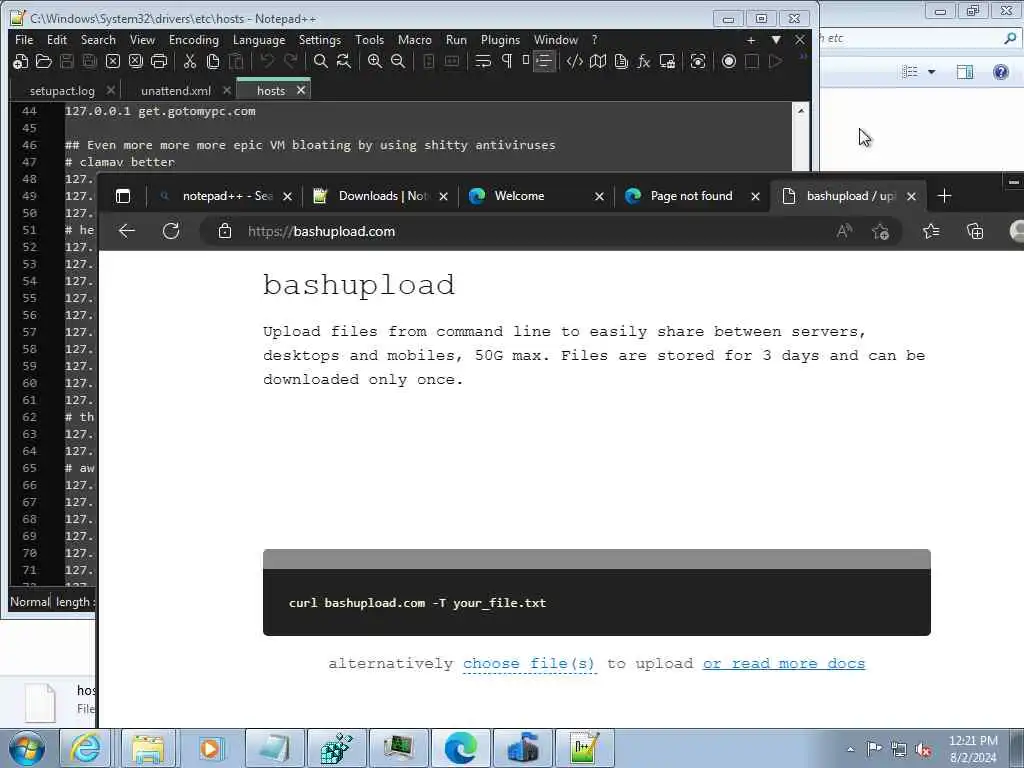Open the Settings menu in Notepad++

point(320,40)
